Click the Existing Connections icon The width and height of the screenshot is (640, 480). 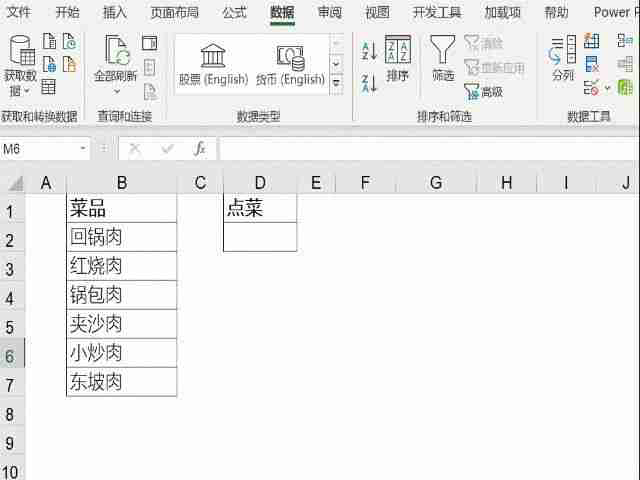click(69, 64)
